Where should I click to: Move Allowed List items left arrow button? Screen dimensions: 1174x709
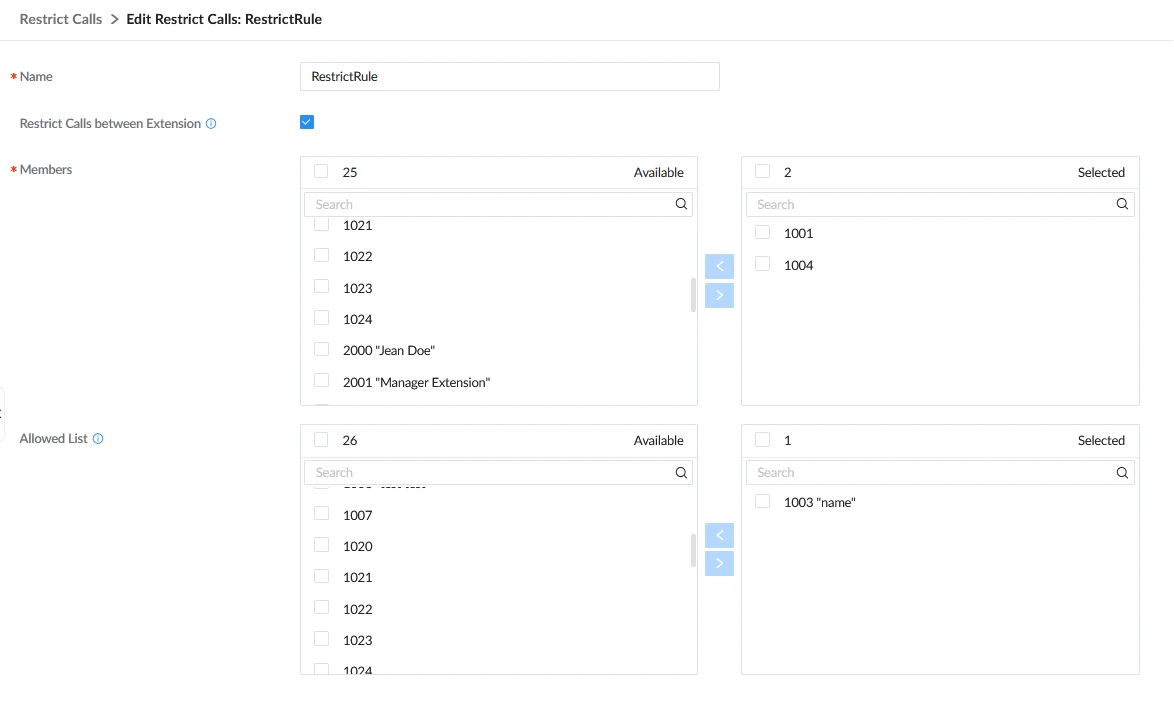click(719, 535)
